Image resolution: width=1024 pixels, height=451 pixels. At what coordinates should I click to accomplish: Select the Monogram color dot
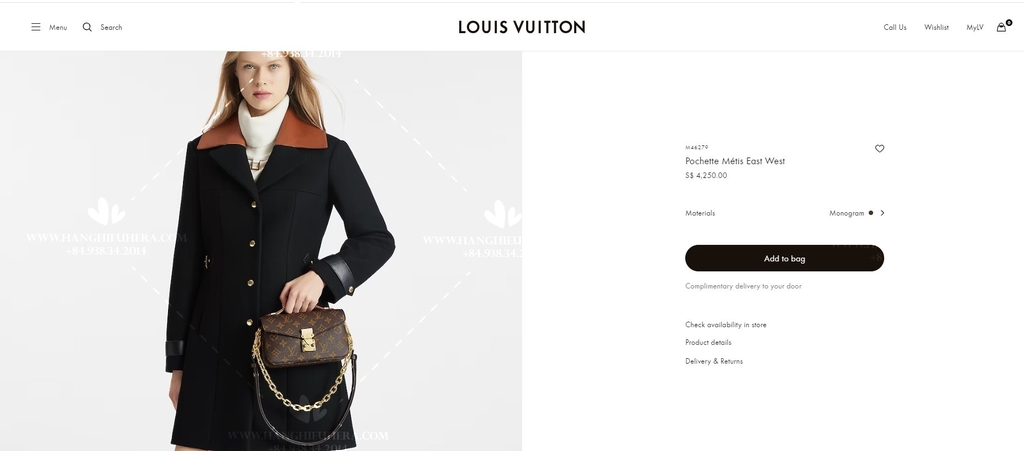(871, 213)
